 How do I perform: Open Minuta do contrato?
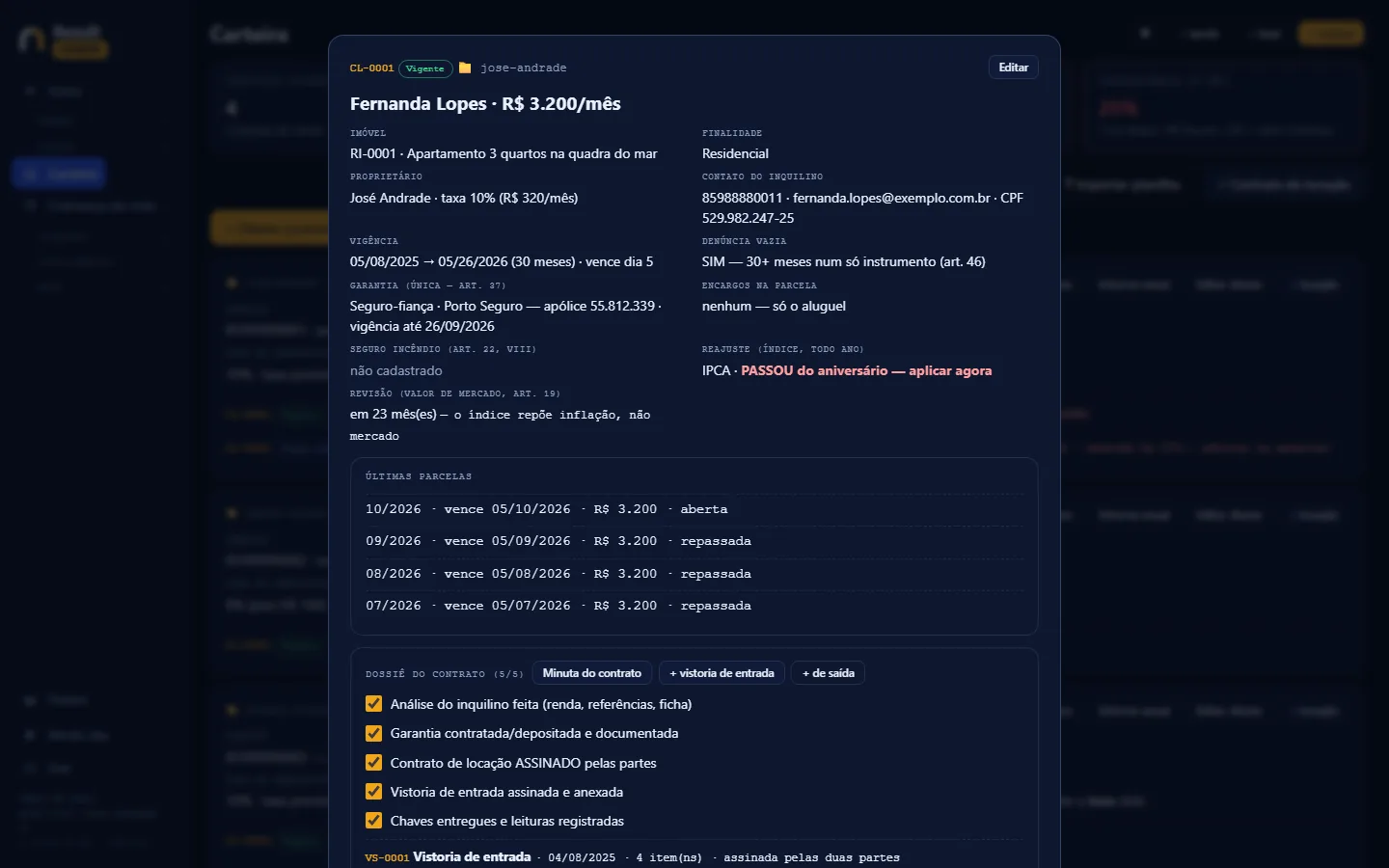[x=591, y=673]
